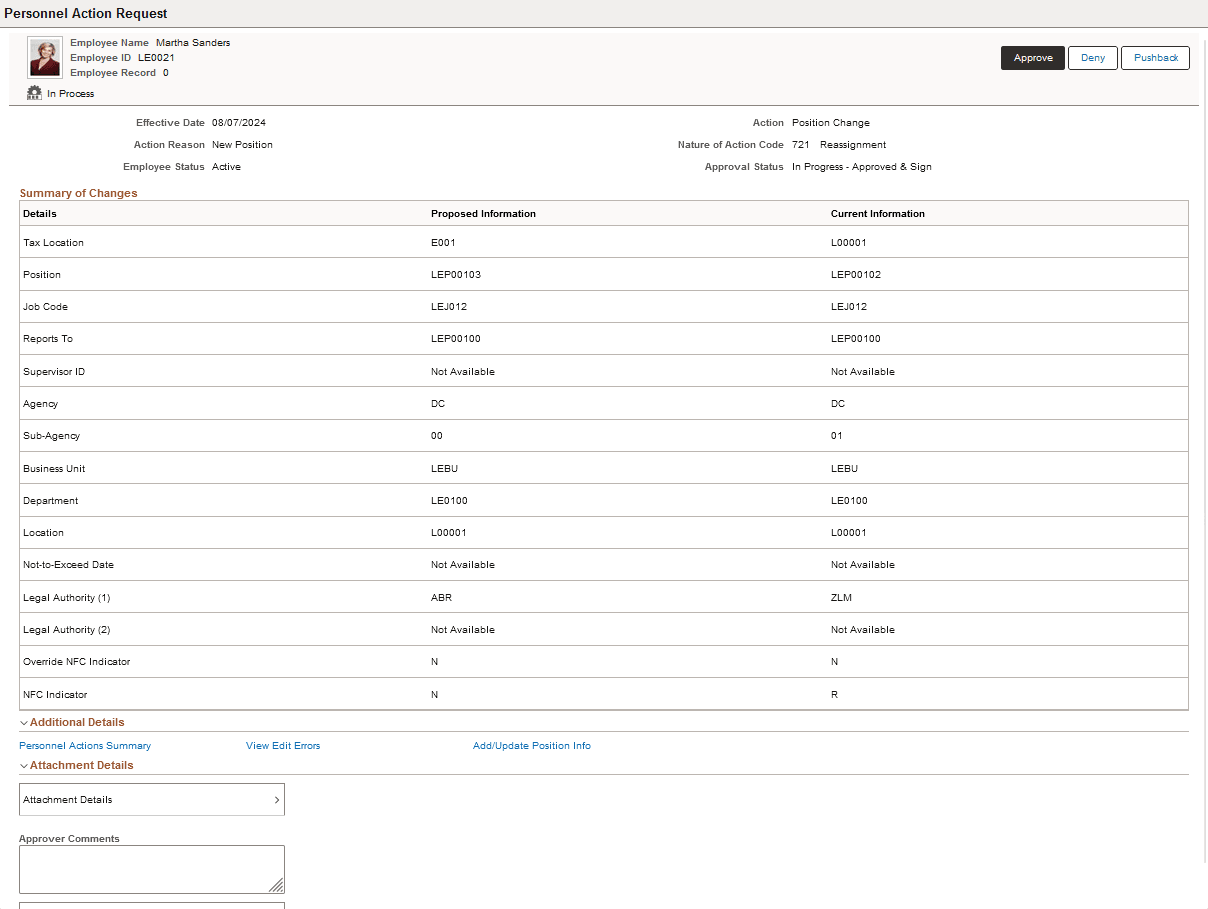Click the Details column header
Screen dimensions: 1208x909
40,214
